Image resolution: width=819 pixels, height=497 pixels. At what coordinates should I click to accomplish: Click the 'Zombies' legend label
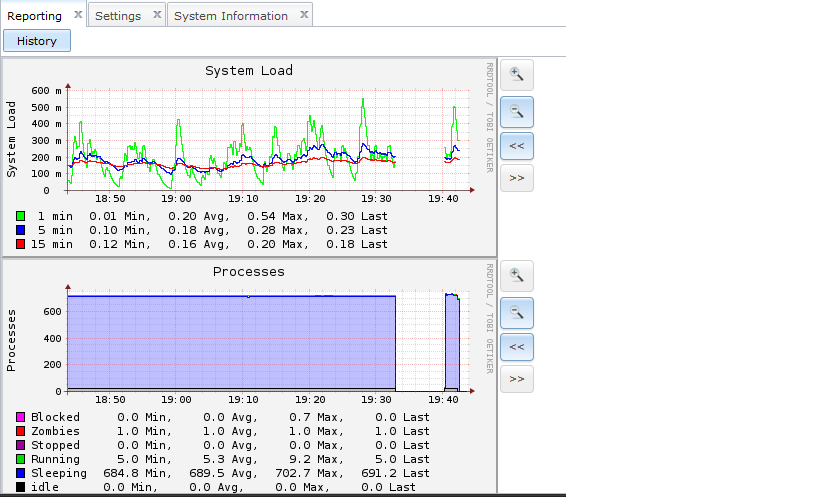click(55, 431)
